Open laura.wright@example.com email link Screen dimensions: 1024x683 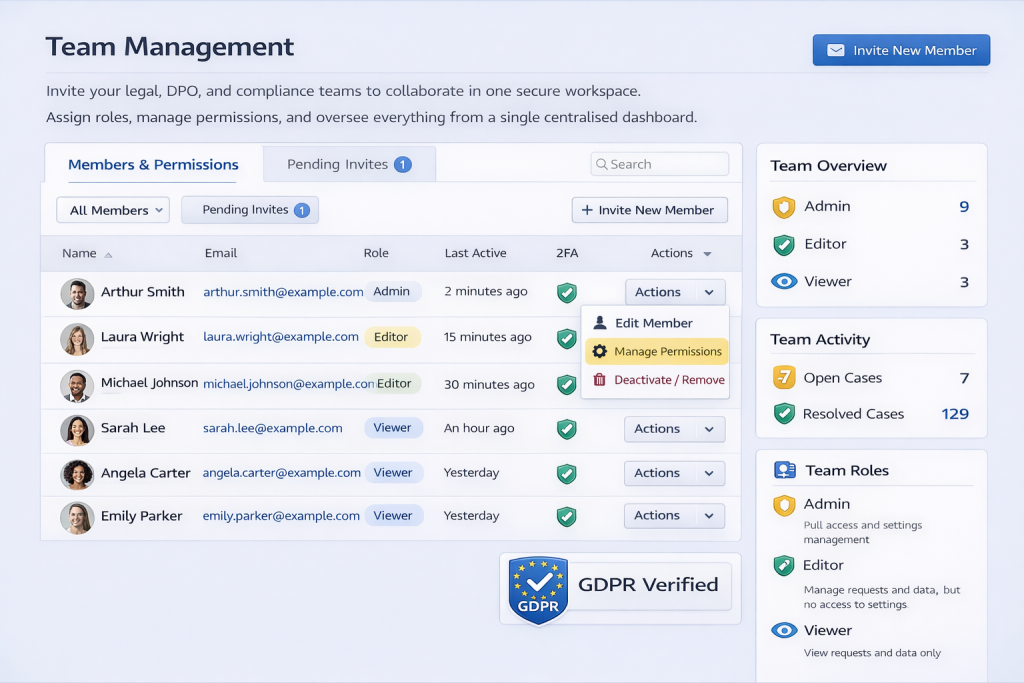[x=281, y=337]
